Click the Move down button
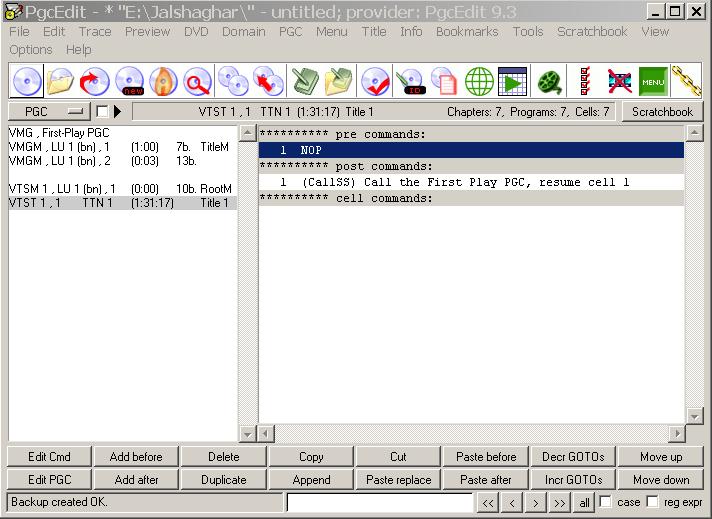 point(661,479)
